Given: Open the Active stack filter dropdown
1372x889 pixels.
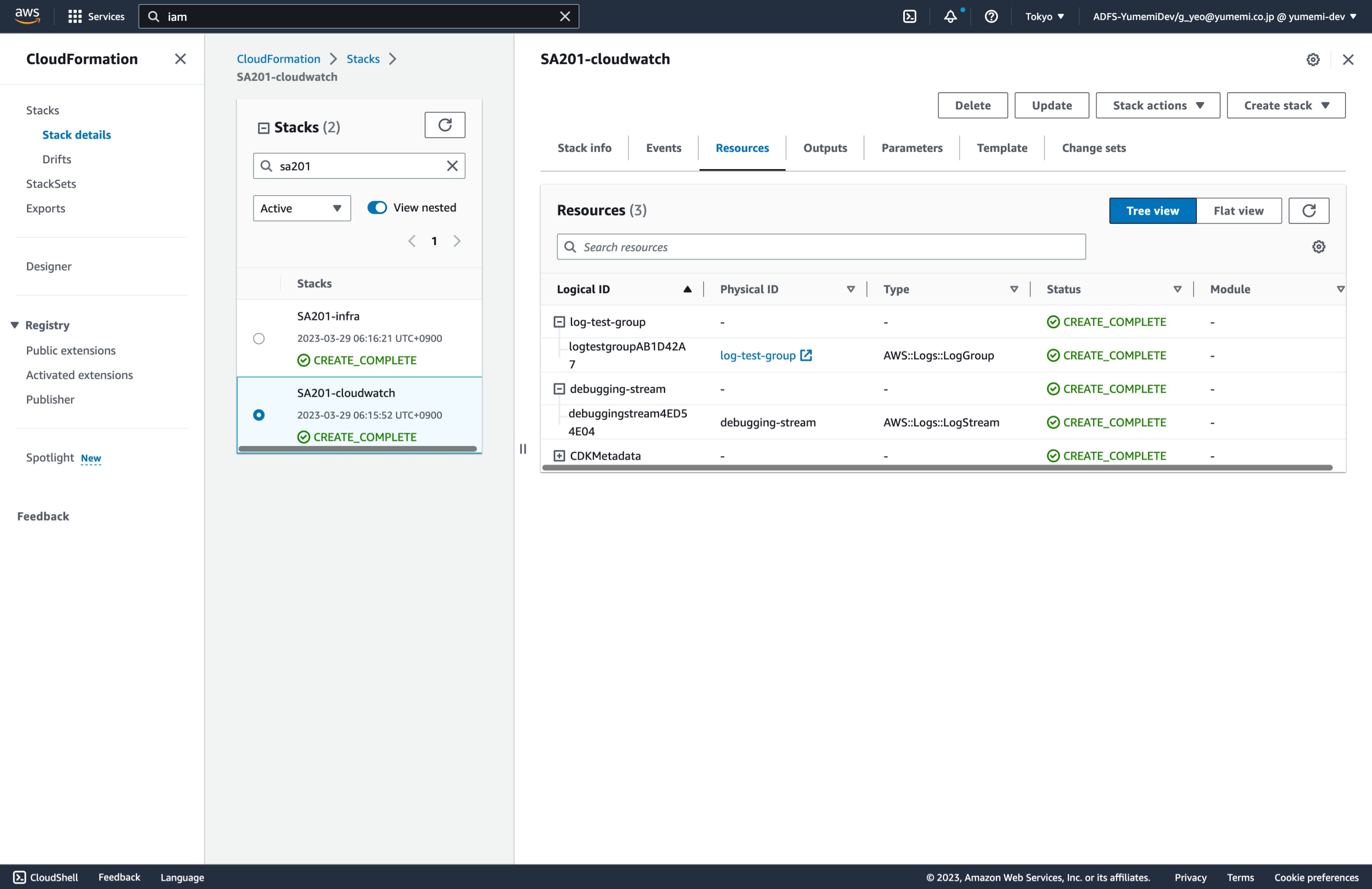Looking at the screenshot, I should tap(302, 208).
